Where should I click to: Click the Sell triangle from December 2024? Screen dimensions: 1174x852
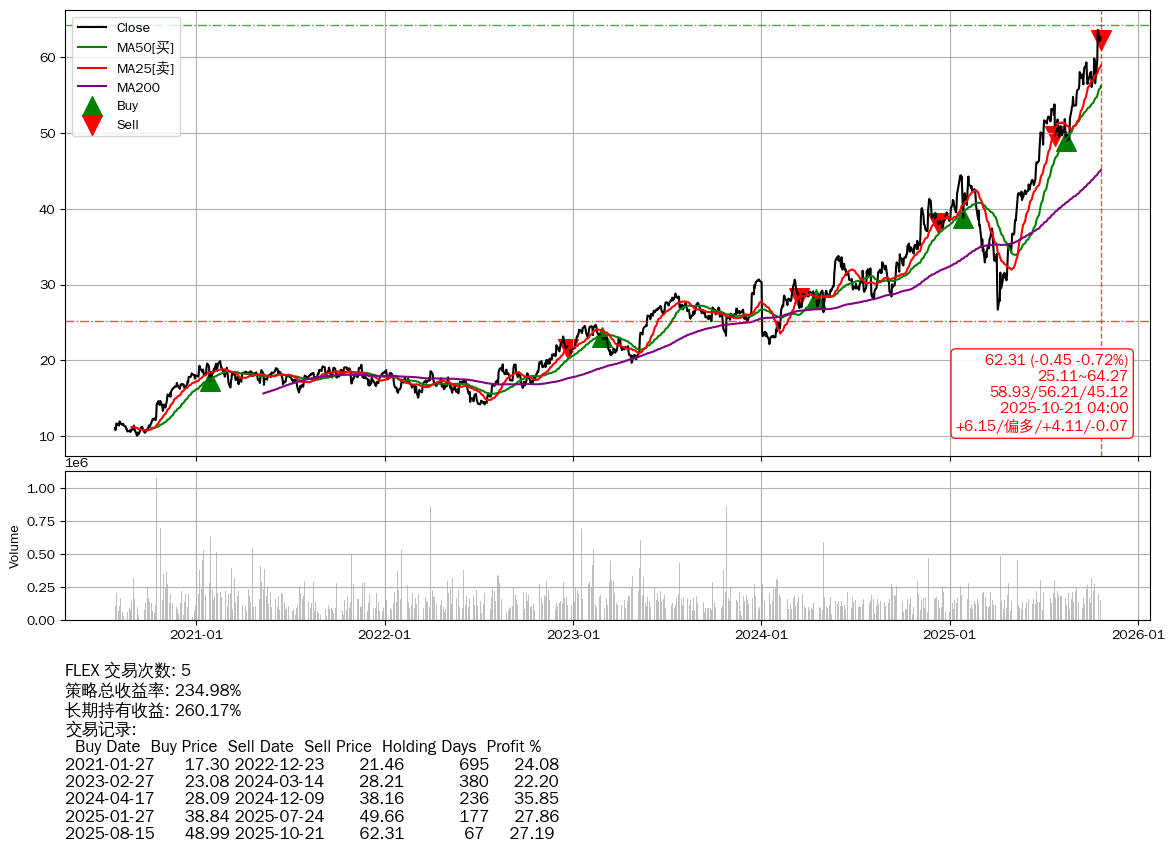coord(937,222)
